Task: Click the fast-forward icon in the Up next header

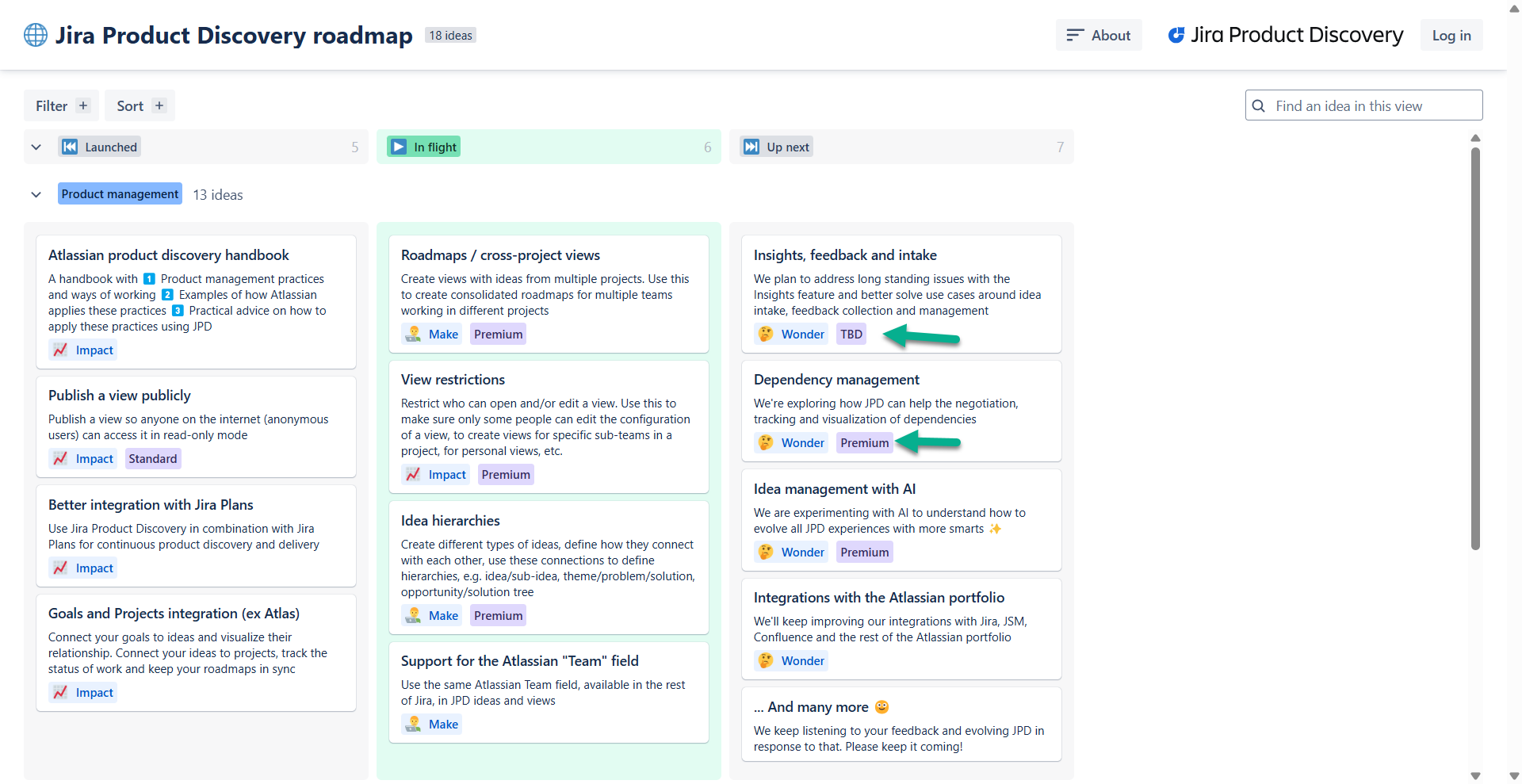Action: point(750,147)
